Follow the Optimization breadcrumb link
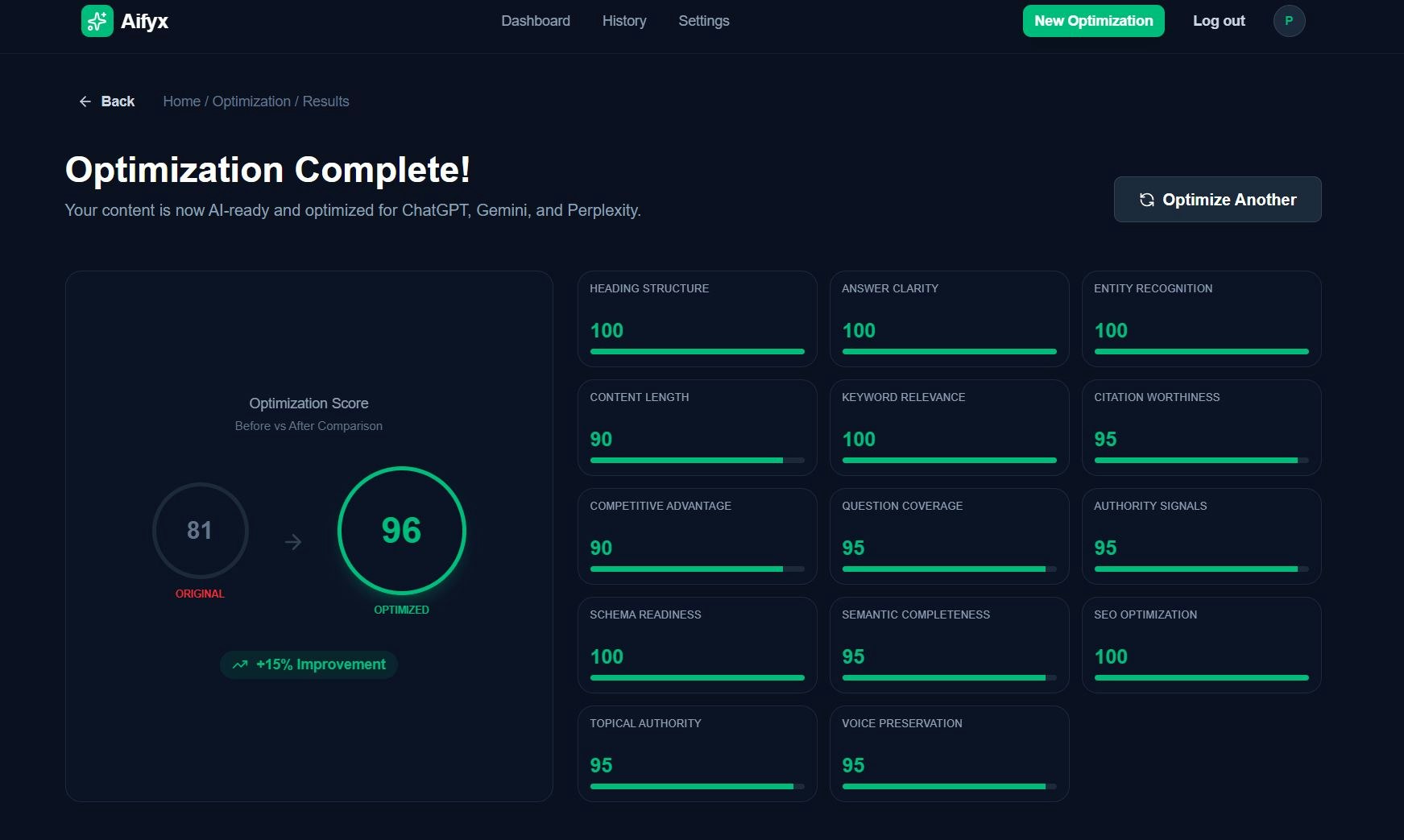 coord(251,101)
